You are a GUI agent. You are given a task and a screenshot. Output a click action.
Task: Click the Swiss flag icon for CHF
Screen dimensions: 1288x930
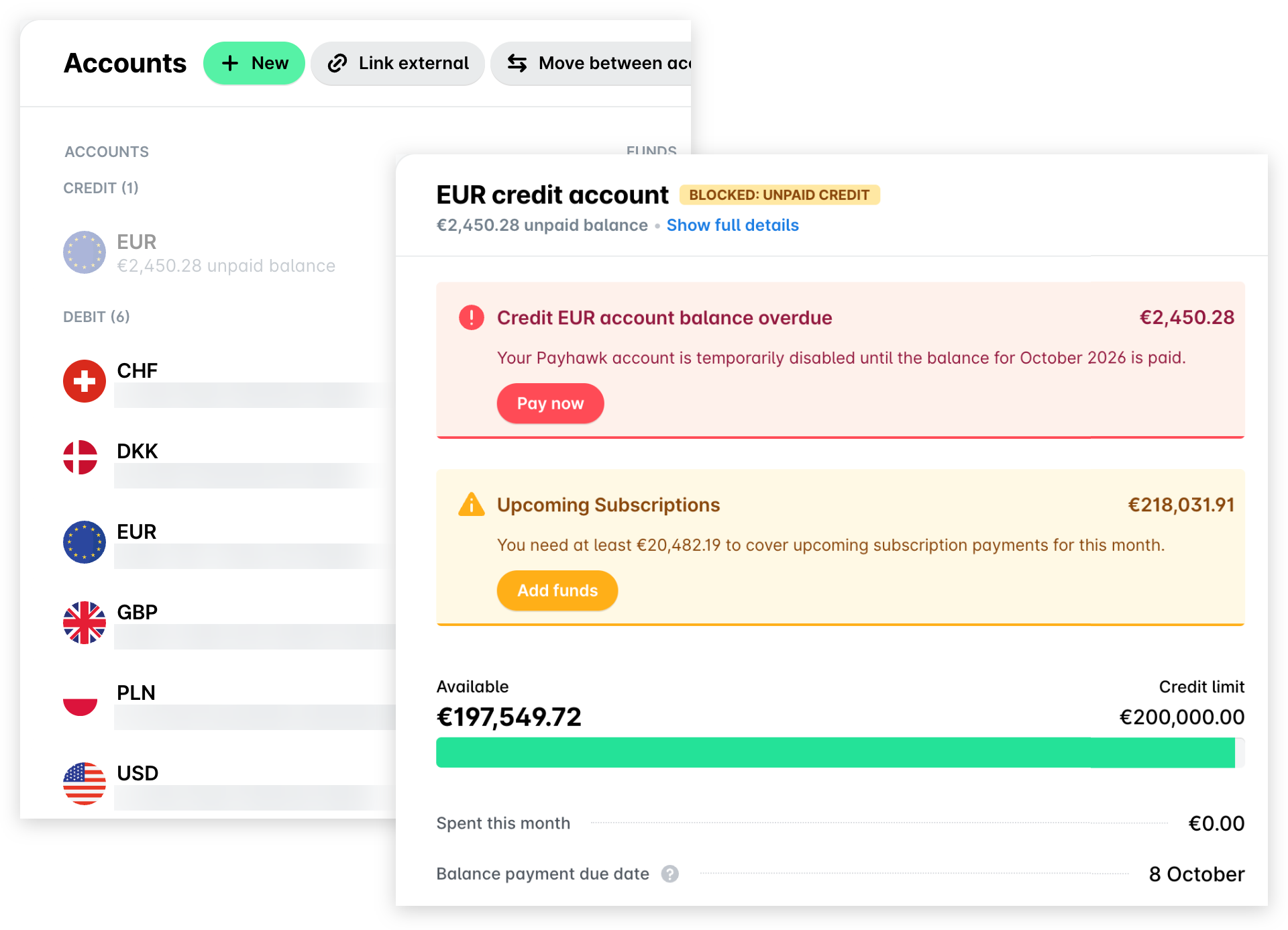pyautogui.click(x=85, y=381)
